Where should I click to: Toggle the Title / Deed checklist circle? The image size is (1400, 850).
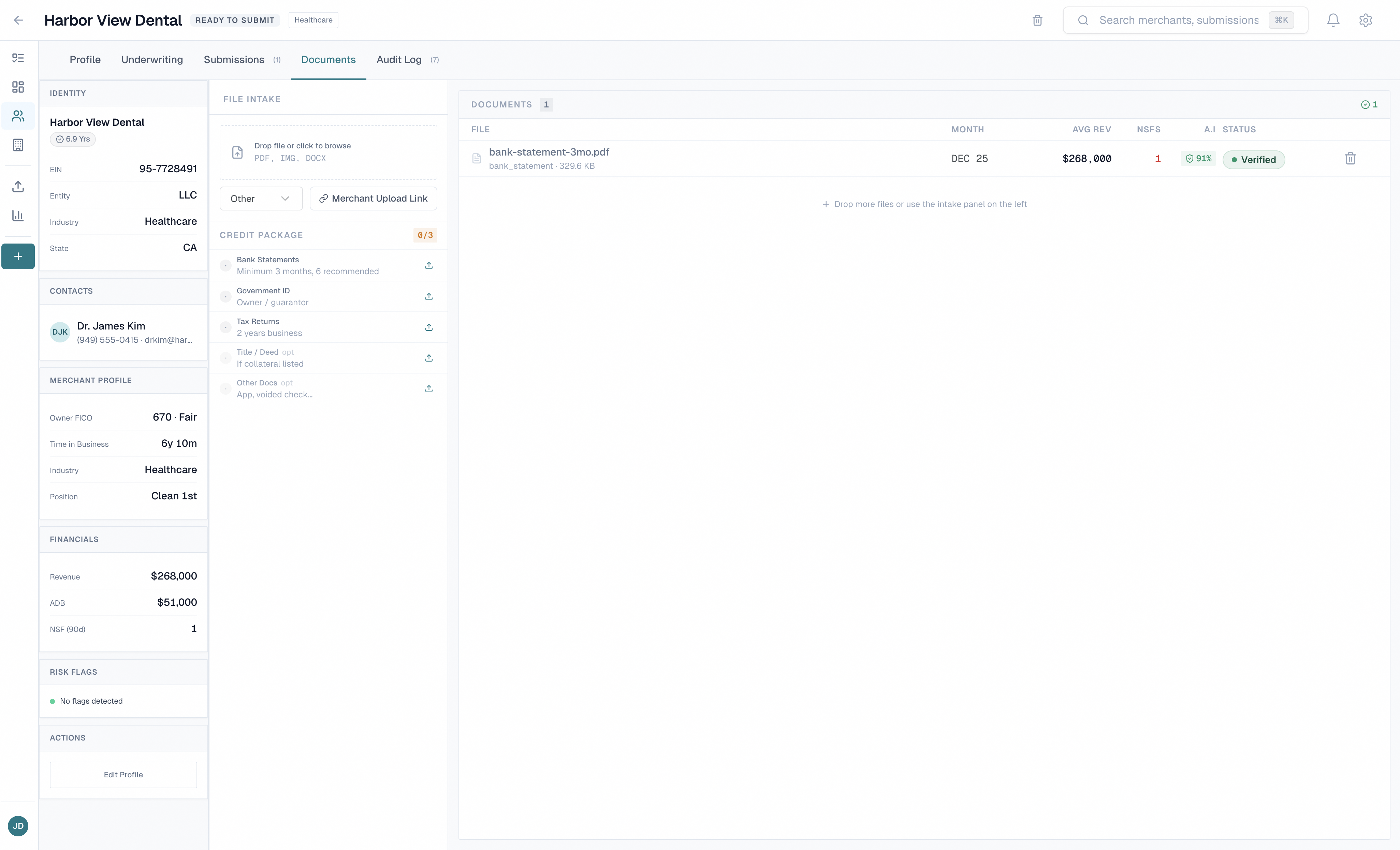coord(225,358)
